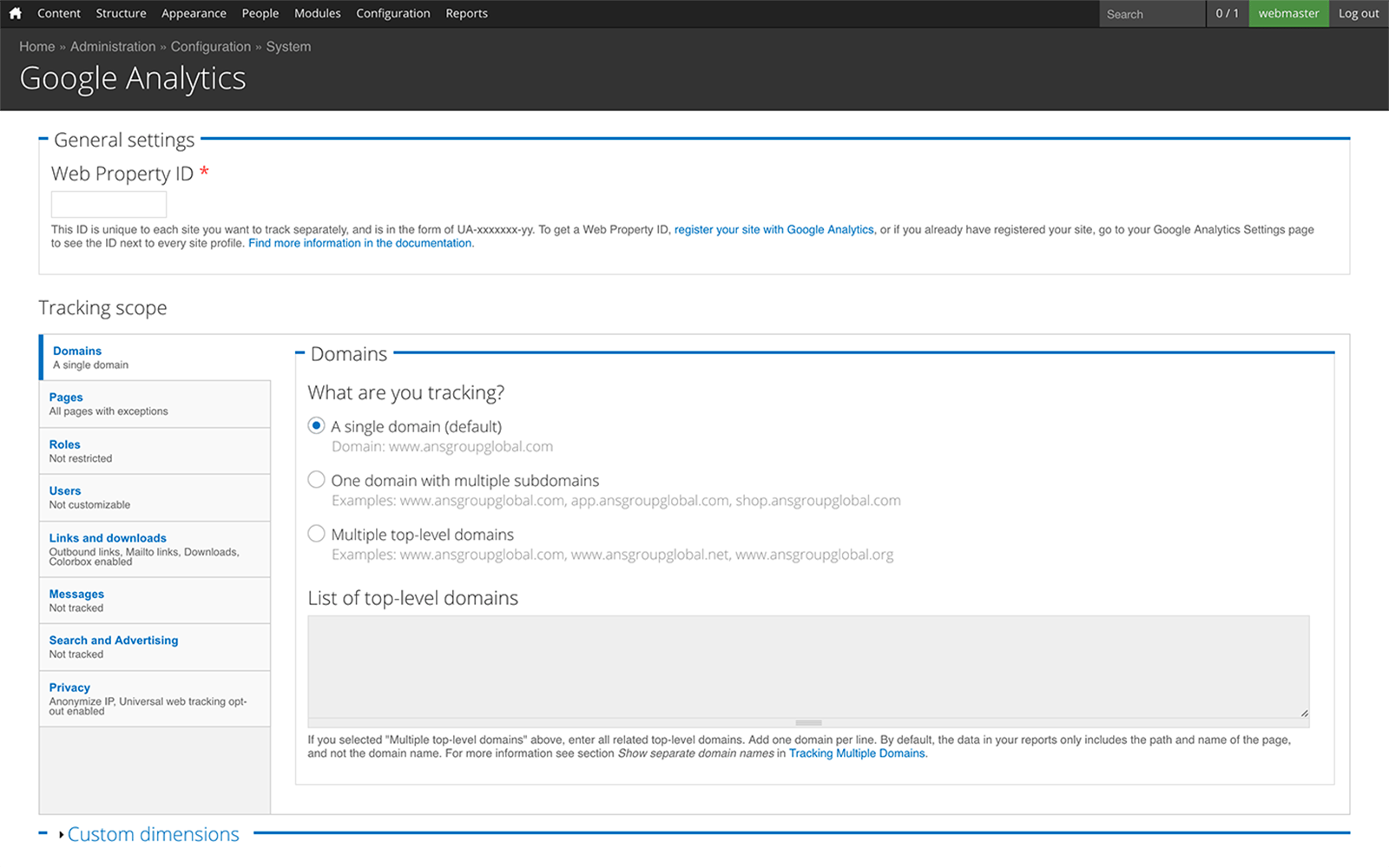Click the List of top-level domains textarea

pos(808,667)
